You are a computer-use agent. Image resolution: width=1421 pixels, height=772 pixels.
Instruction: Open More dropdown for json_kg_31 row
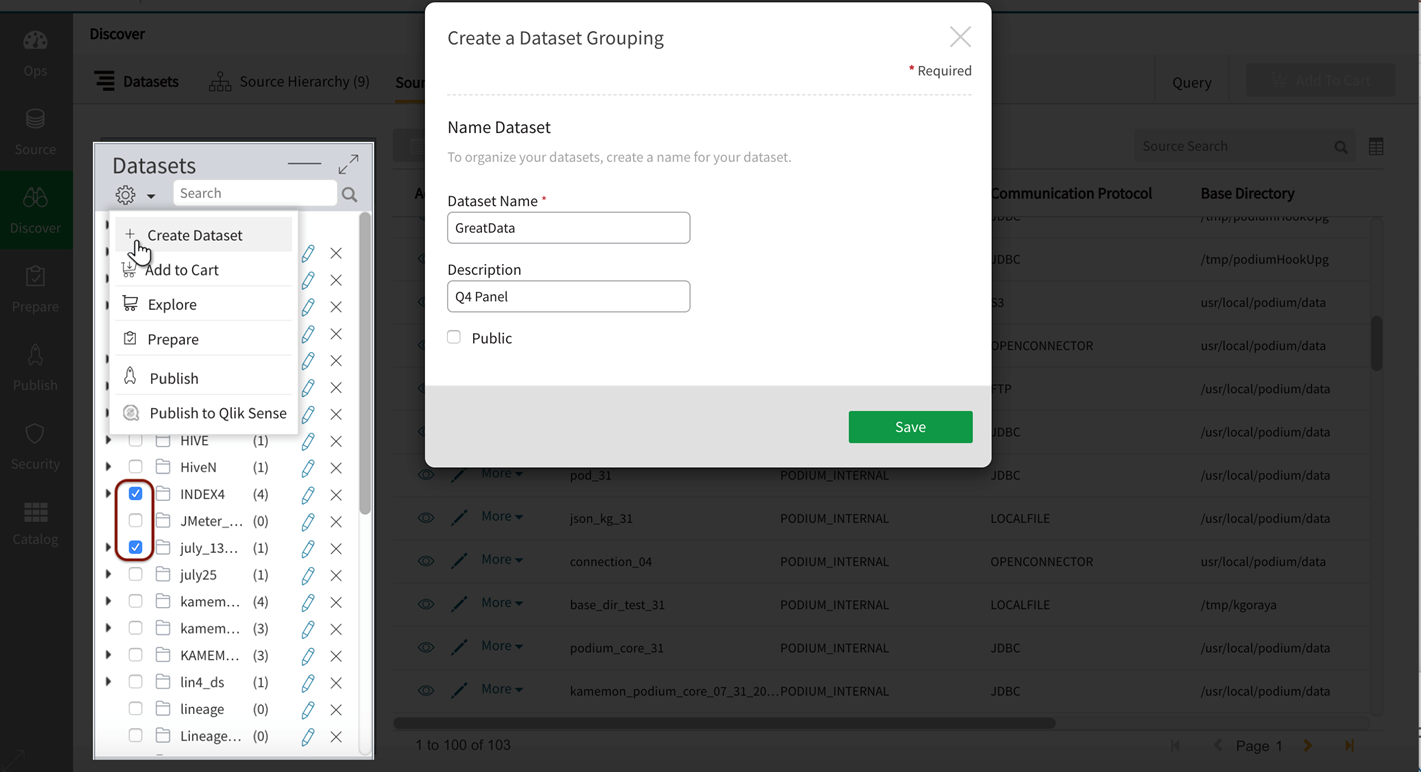(x=502, y=517)
